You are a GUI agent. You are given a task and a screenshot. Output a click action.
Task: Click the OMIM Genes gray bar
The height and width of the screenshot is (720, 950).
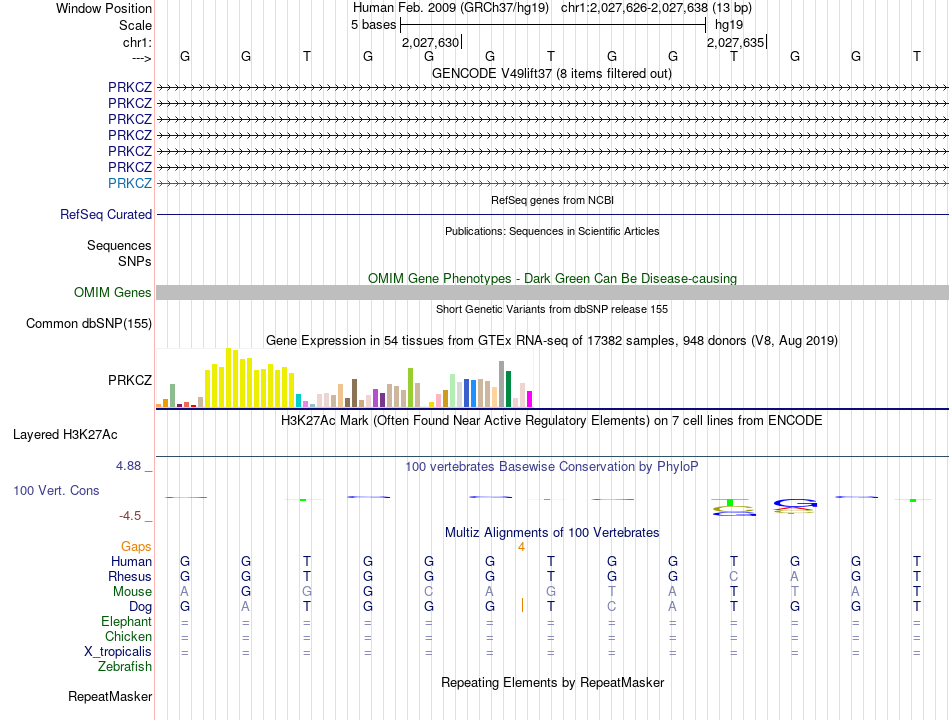click(x=552, y=293)
